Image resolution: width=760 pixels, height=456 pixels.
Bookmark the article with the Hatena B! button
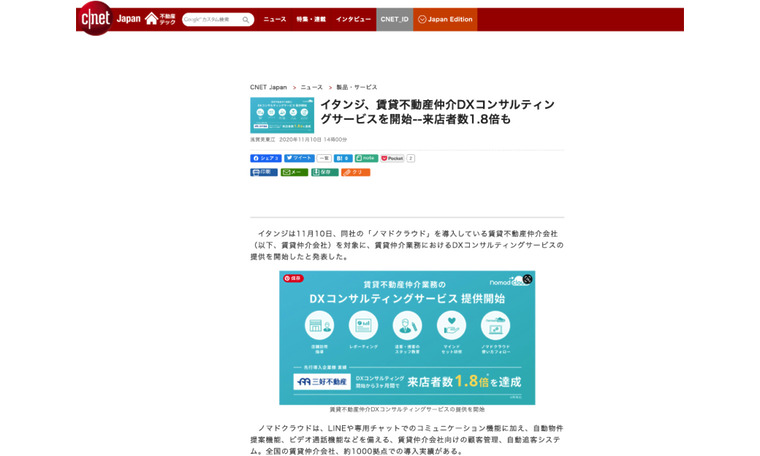[x=343, y=158]
